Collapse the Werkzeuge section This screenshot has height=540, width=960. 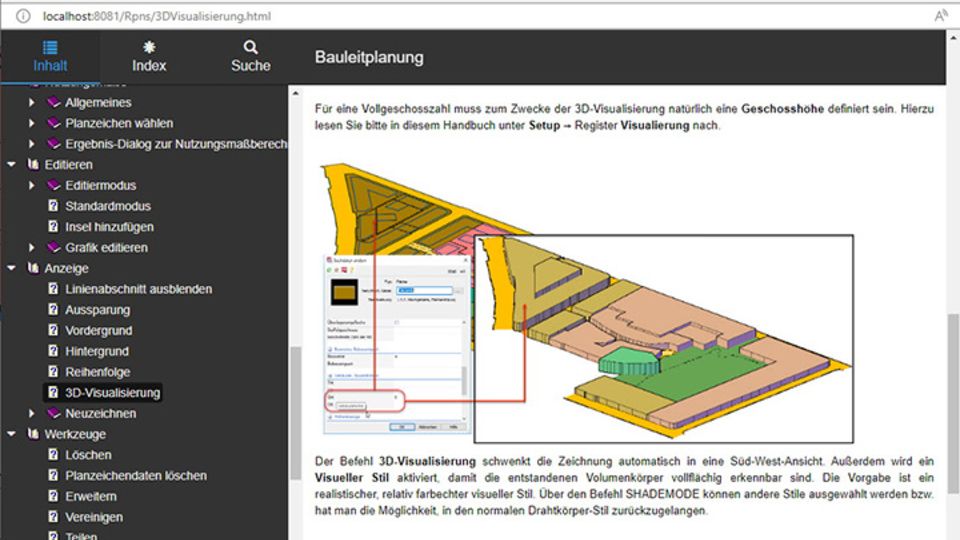tap(11, 434)
